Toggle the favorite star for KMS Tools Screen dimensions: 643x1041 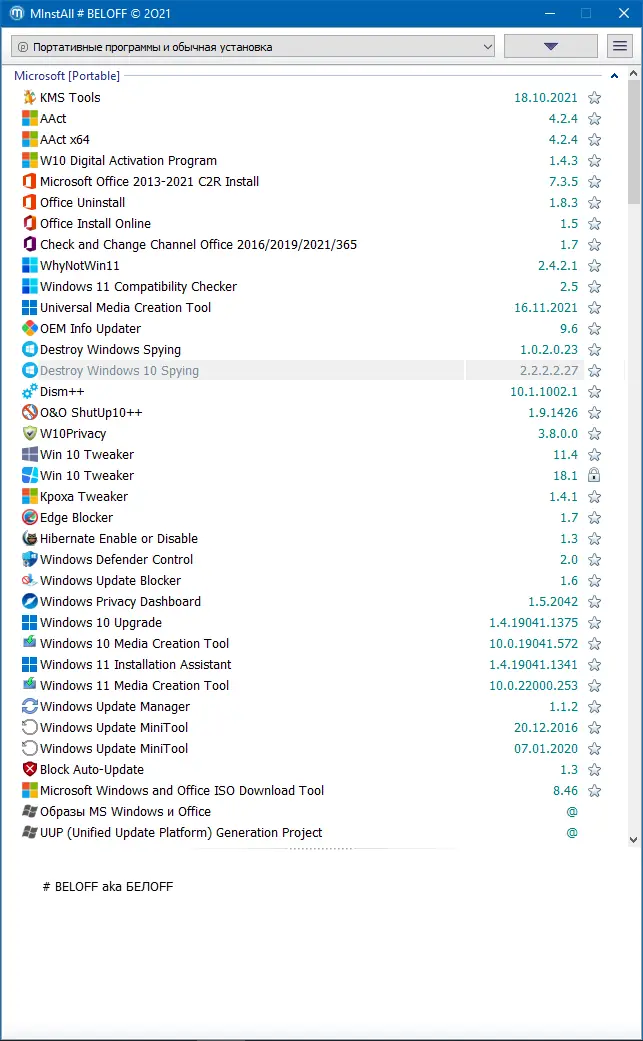coord(595,98)
